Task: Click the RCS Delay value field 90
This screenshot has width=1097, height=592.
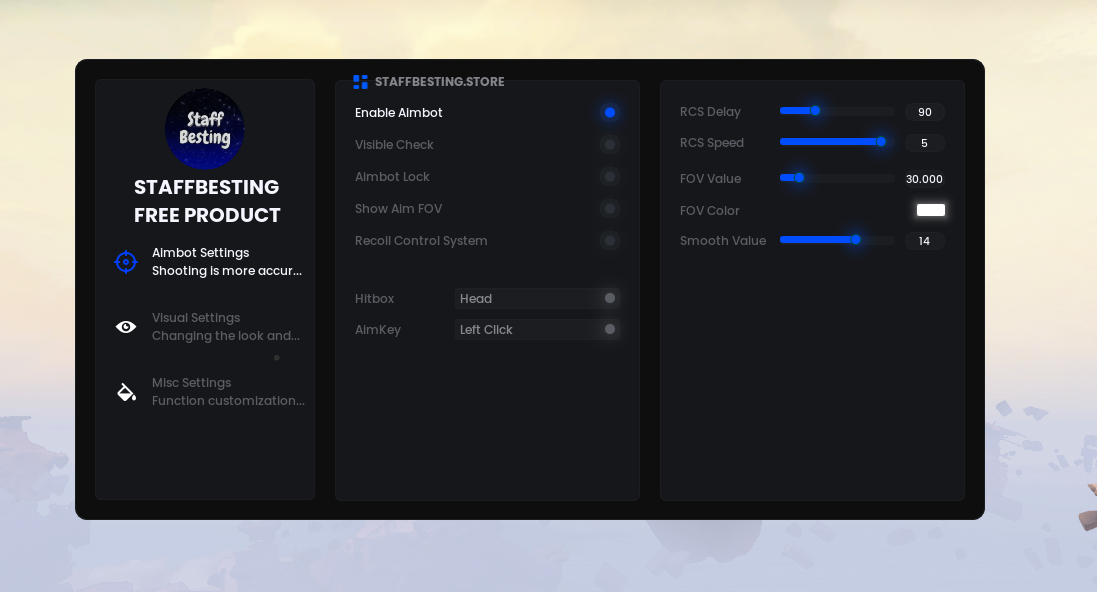Action: (x=925, y=112)
